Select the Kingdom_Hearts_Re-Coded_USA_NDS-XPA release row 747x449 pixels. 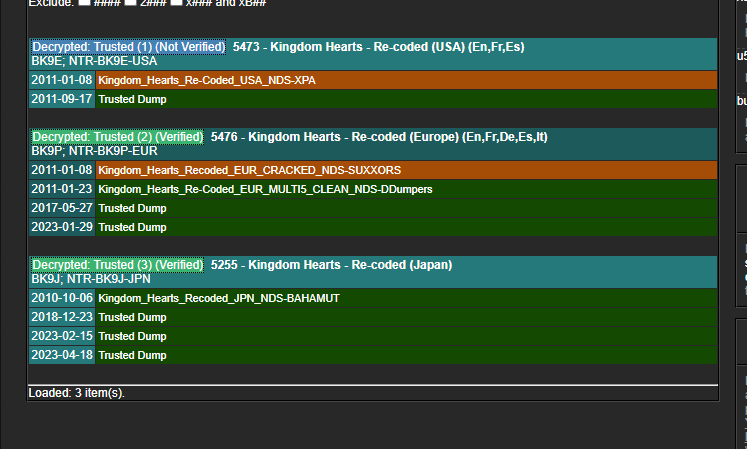(x=373, y=80)
